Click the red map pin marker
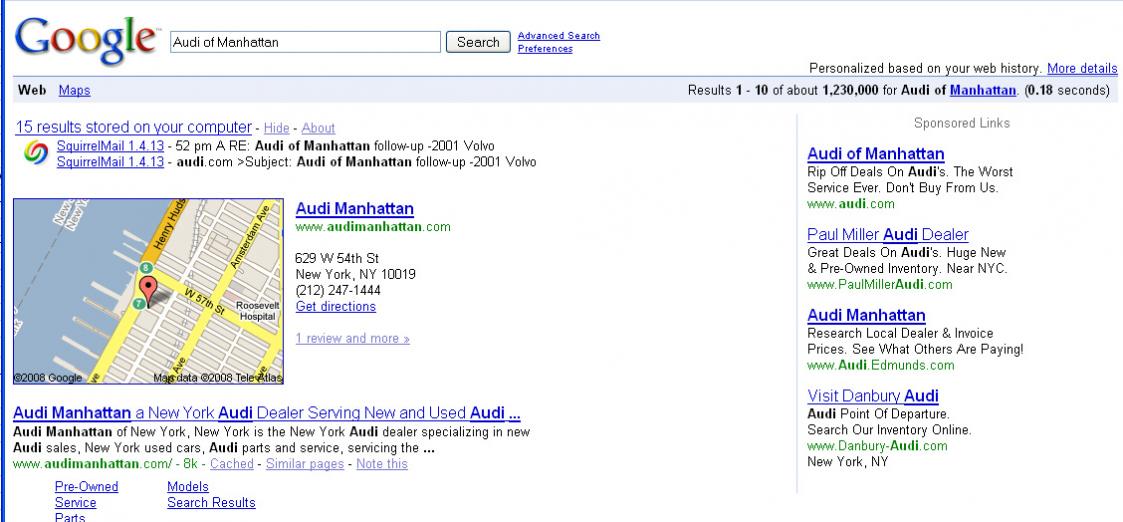The image size is (1123, 522). (146, 291)
